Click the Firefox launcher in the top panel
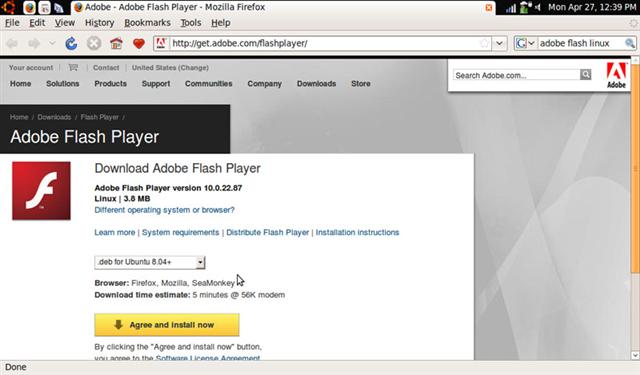 click(29, 7)
